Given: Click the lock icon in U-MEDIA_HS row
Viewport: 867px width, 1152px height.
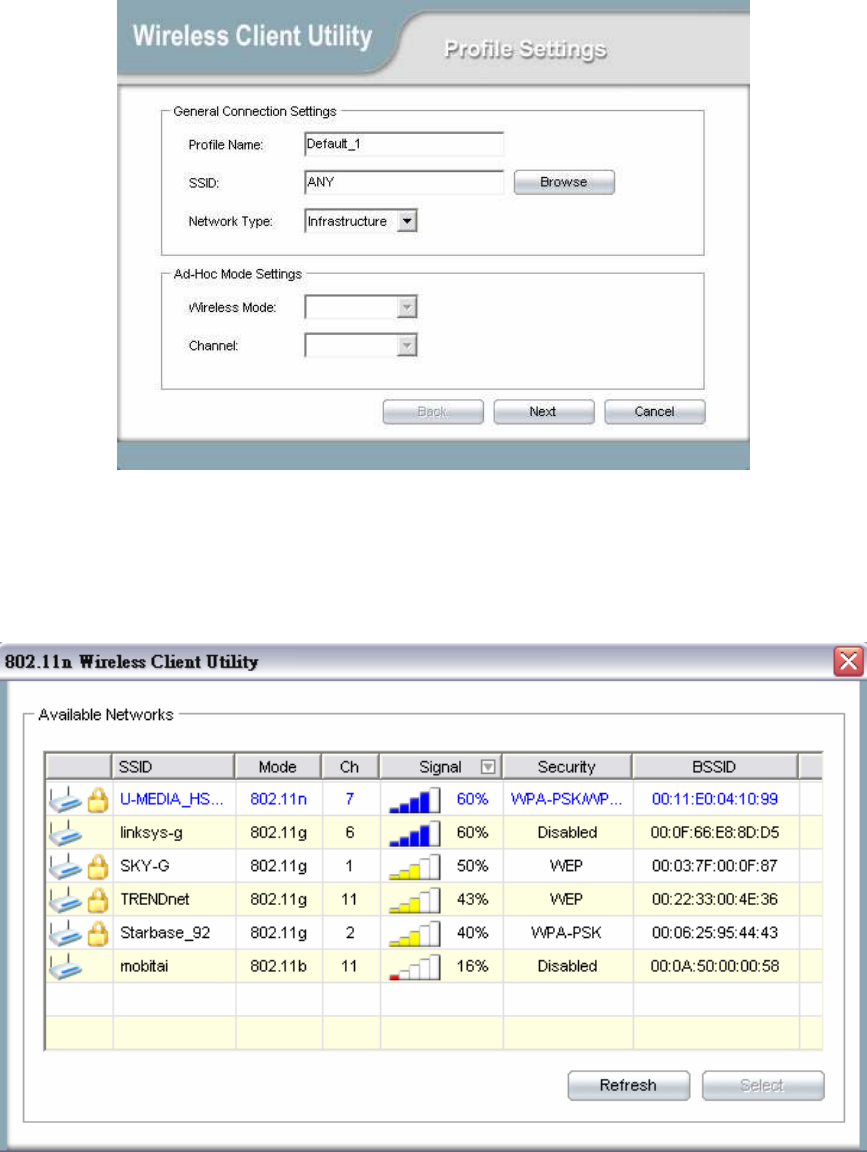Looking at the screenshot, I should coord(98,800).
